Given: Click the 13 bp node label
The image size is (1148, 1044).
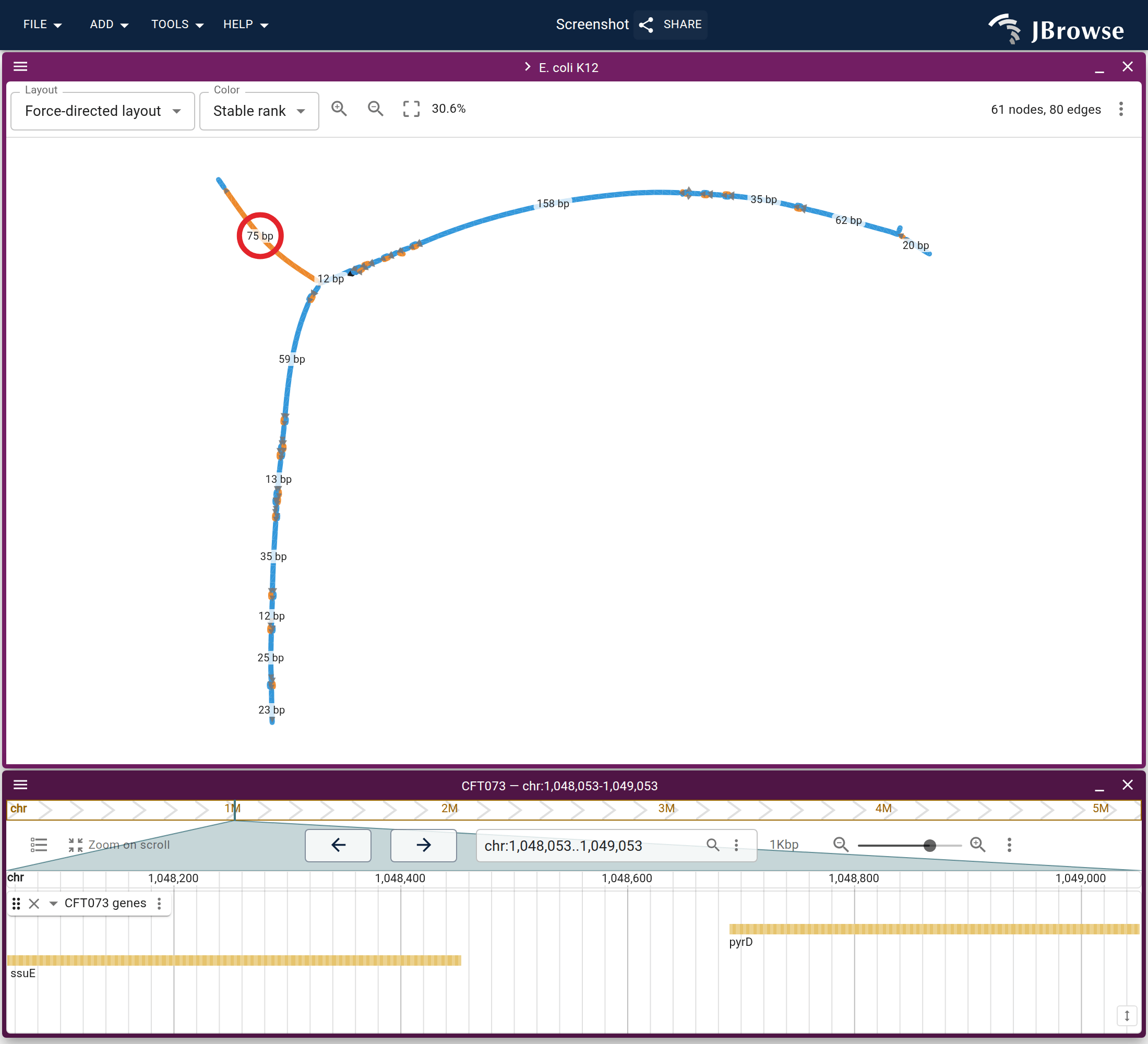Looking at the screenshot, I should tap(279, 479).
